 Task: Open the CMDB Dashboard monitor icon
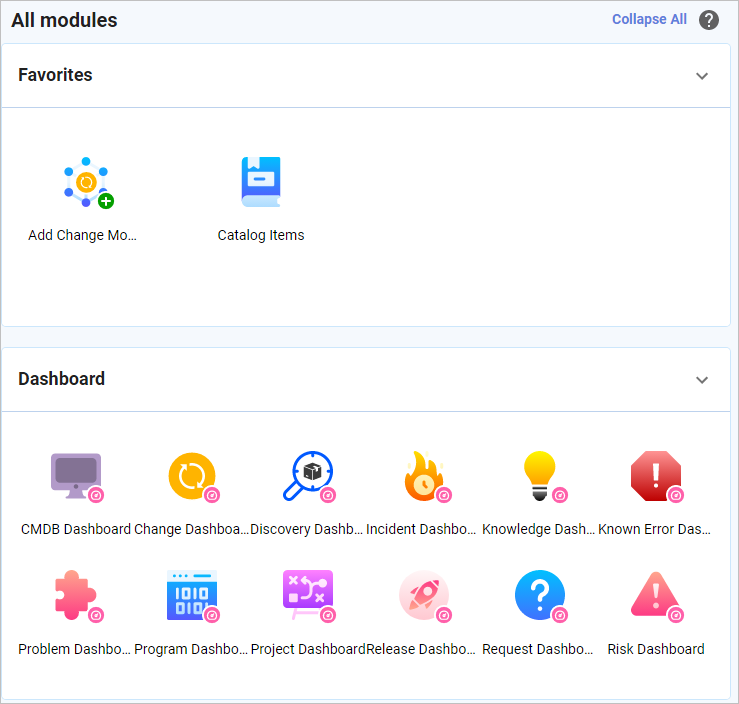click(x=76, y=475)
